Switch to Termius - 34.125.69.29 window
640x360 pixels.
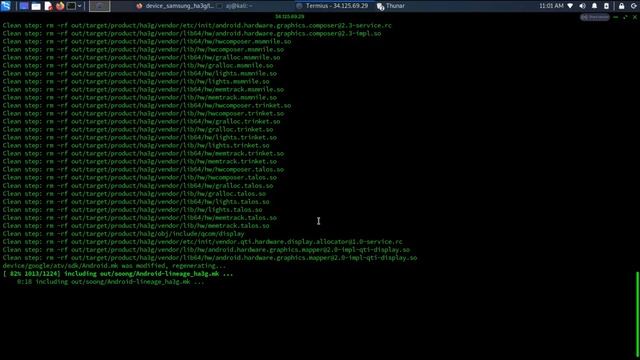point(332,6)
